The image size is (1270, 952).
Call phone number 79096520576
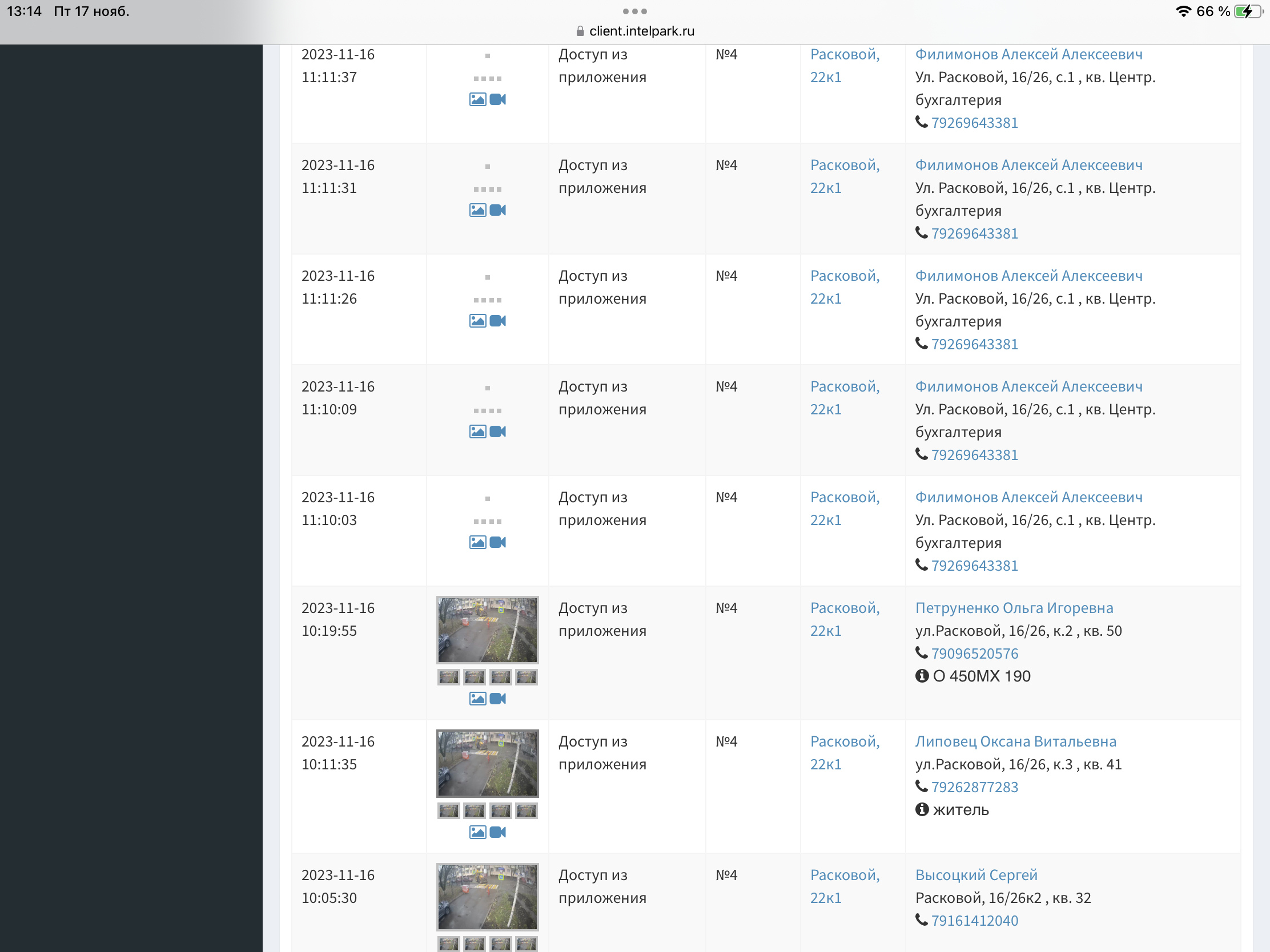[974, 654]
